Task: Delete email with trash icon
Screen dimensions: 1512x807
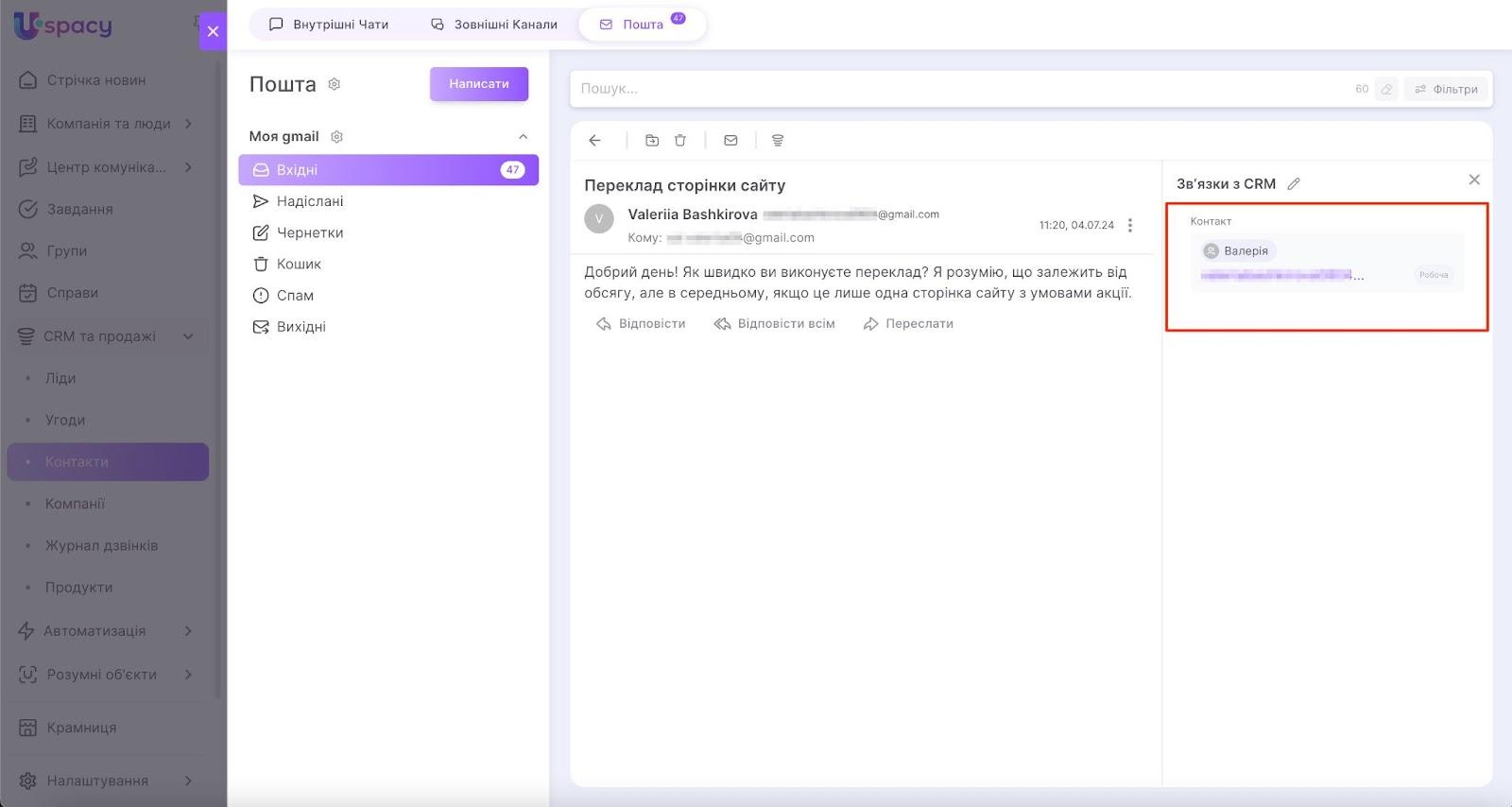Action: 679,140
